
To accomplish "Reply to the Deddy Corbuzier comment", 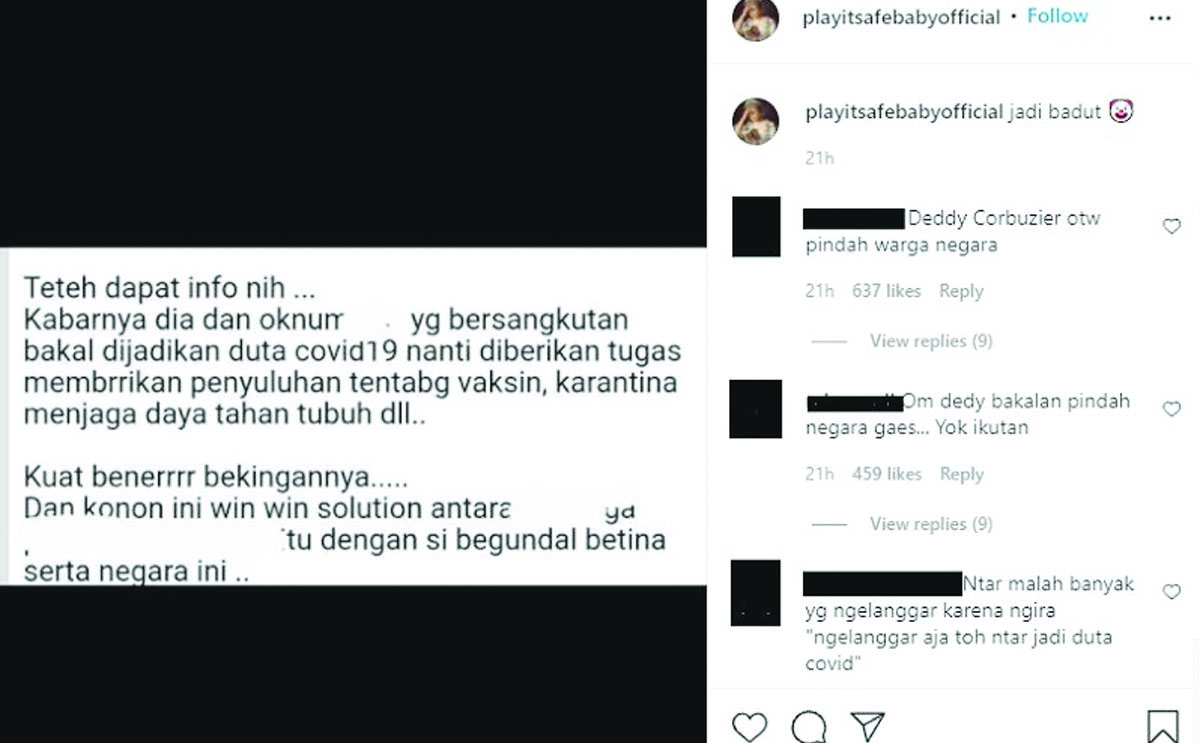I will 961,291.
